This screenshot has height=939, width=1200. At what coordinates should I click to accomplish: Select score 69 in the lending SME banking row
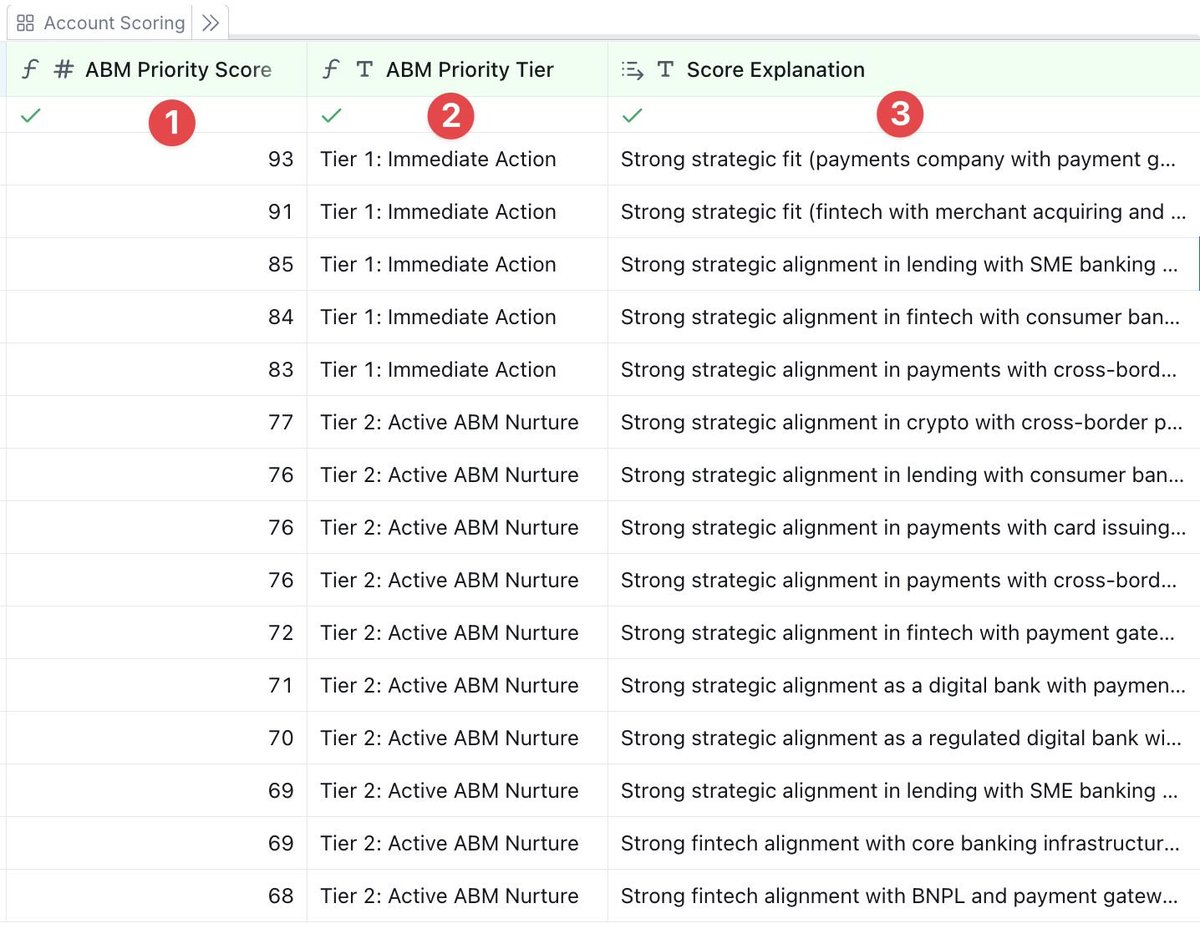[x=156, y=791]
